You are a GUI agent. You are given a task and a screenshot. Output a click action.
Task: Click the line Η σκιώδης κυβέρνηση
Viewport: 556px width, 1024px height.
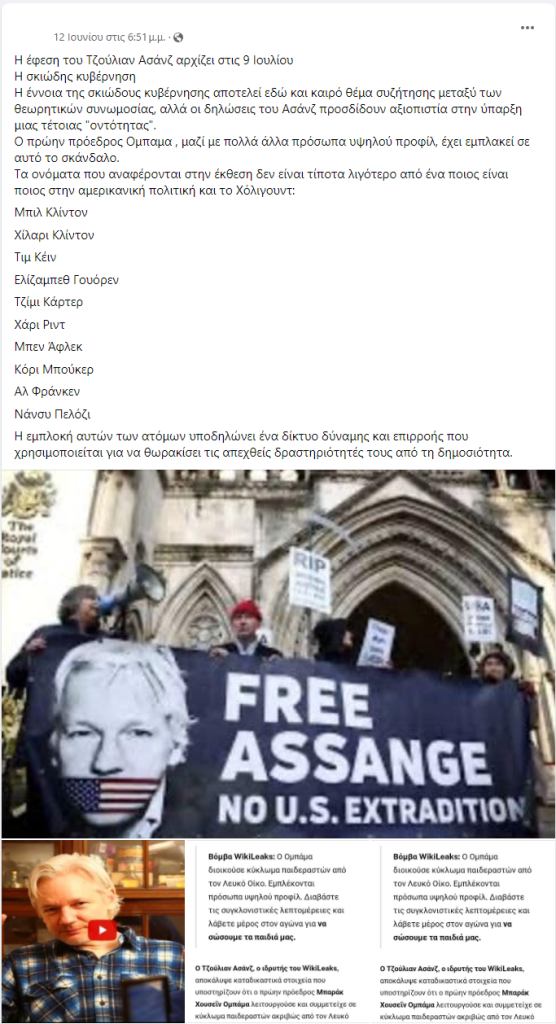75,76
